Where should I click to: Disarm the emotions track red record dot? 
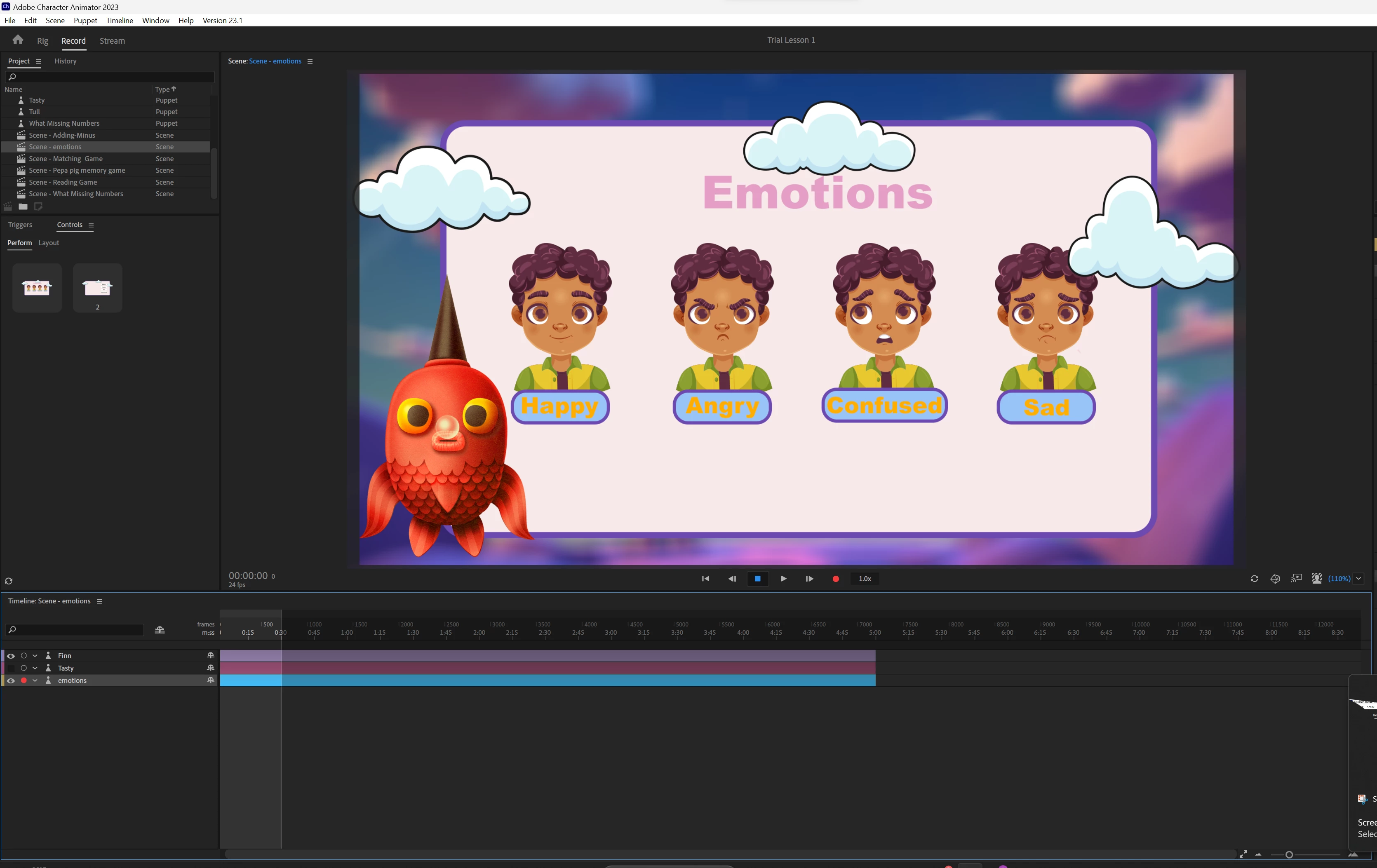(x=23, y=680)
